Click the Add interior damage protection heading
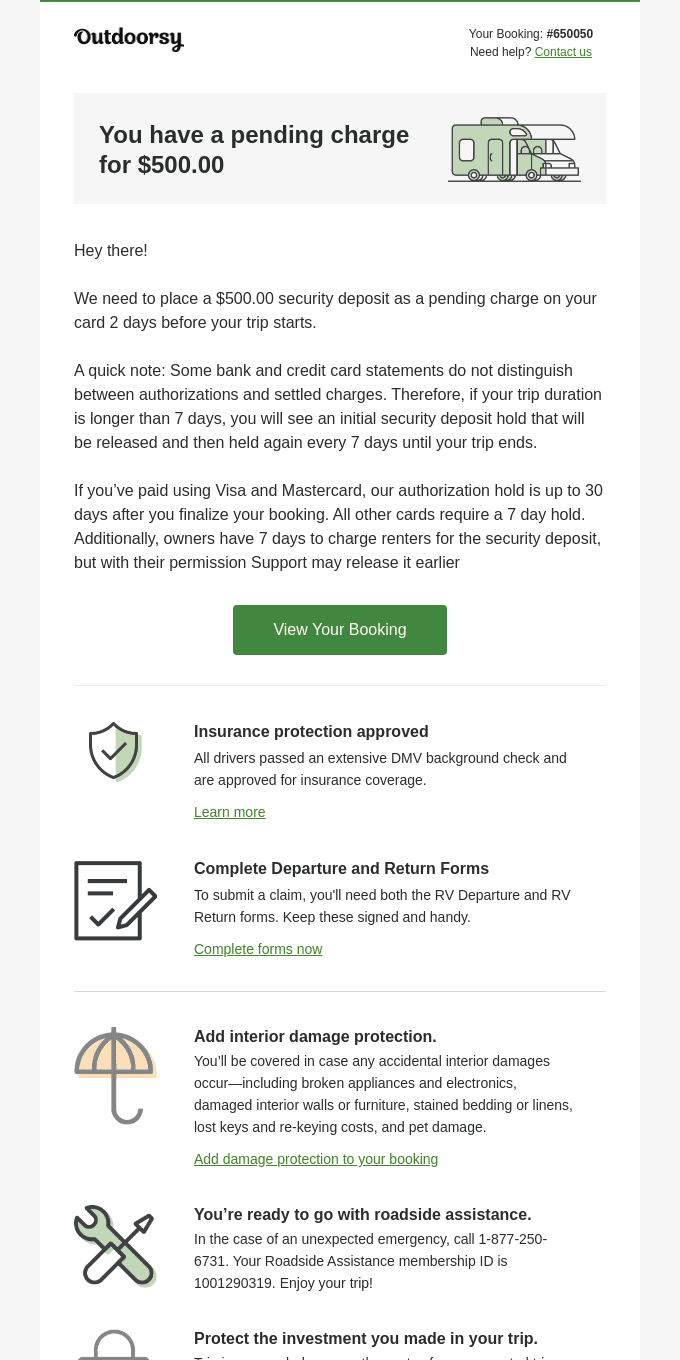The height and width of the screenshot is (1360, 680). click(315, 1036)
